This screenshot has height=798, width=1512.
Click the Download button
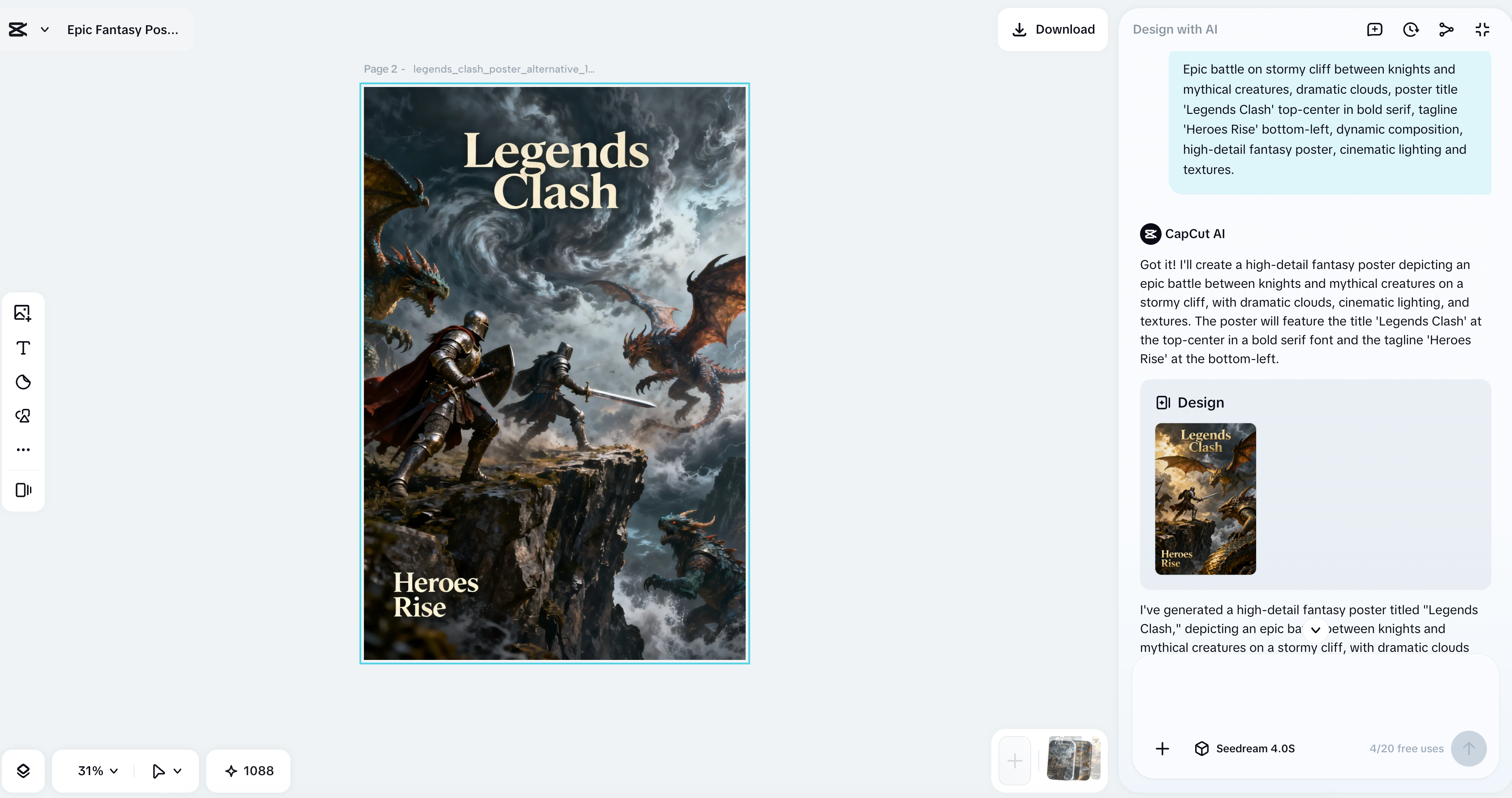click(x=1052, y=29)
